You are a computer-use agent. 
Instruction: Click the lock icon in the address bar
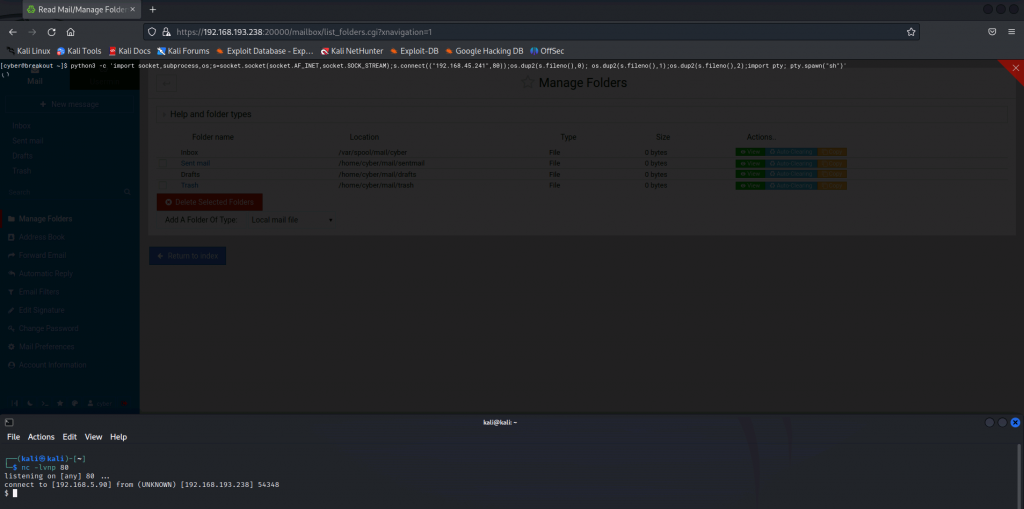click(x=166, y=31)
